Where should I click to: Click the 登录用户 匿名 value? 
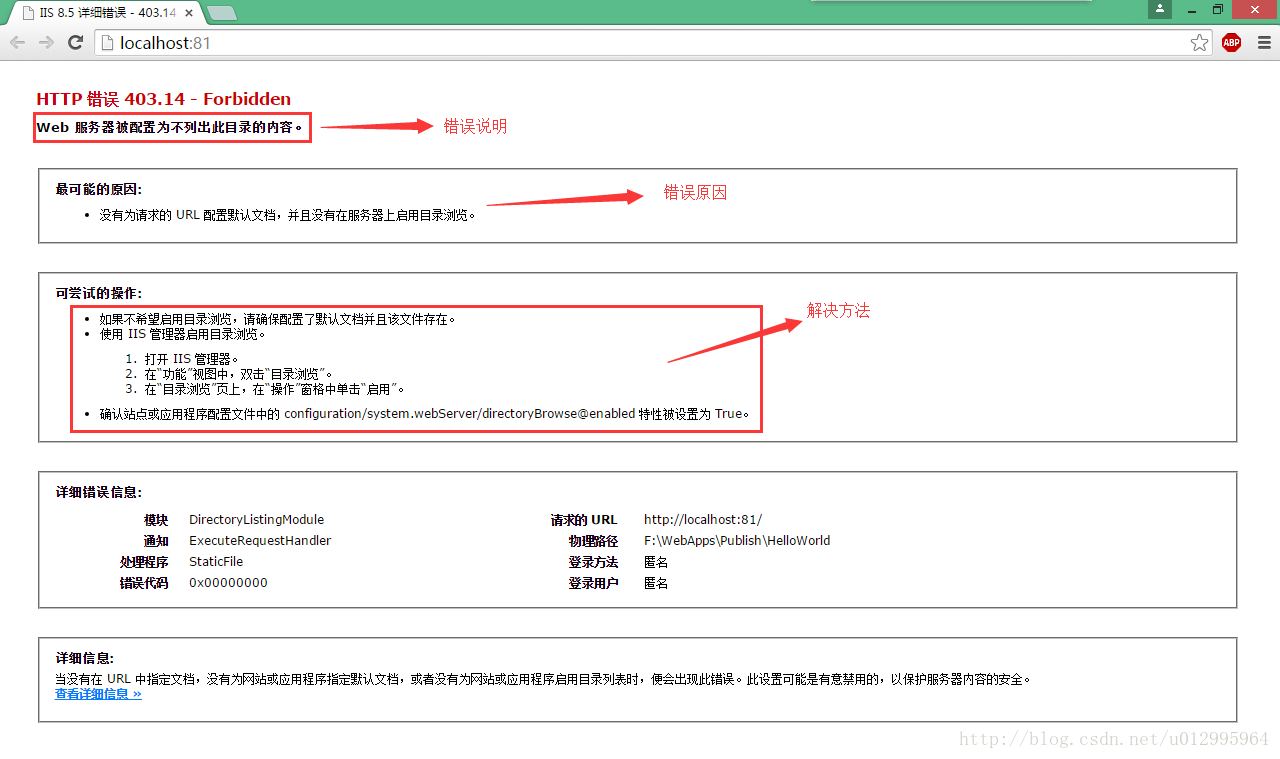tap(656, 583)
